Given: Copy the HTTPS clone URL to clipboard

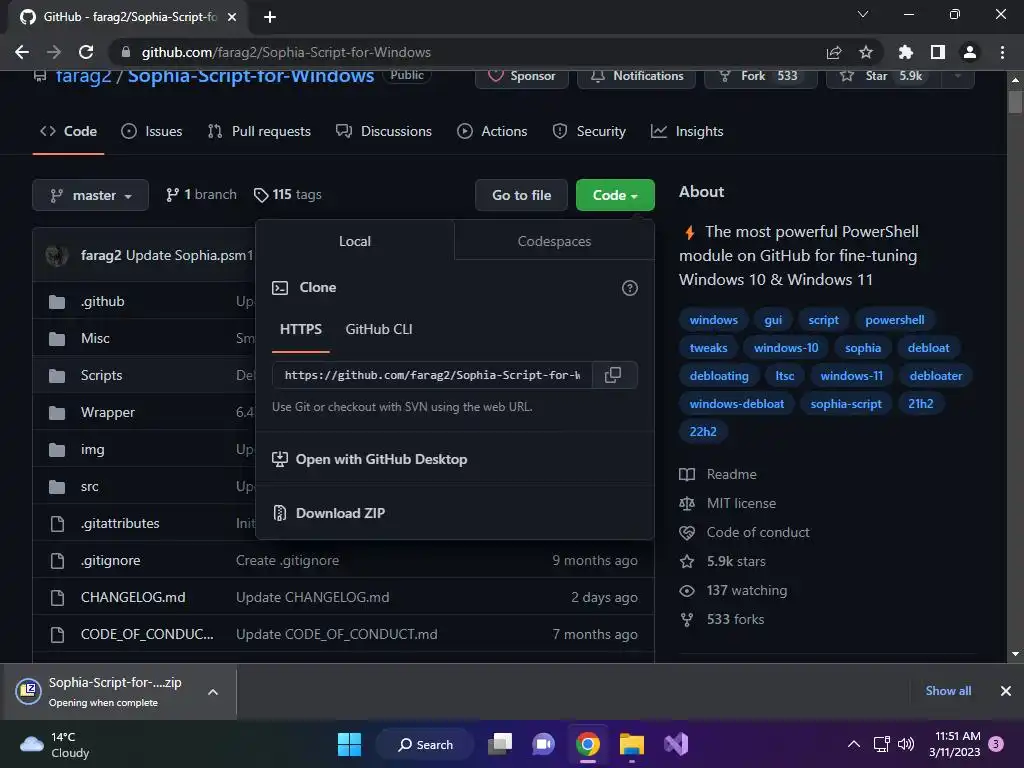Looking at the screenshot, I should point(613,375).
